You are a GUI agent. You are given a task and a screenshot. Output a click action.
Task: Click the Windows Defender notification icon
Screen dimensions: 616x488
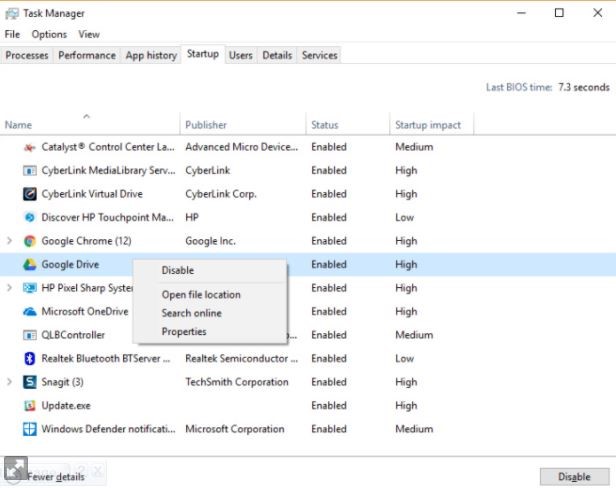point(29,429)
